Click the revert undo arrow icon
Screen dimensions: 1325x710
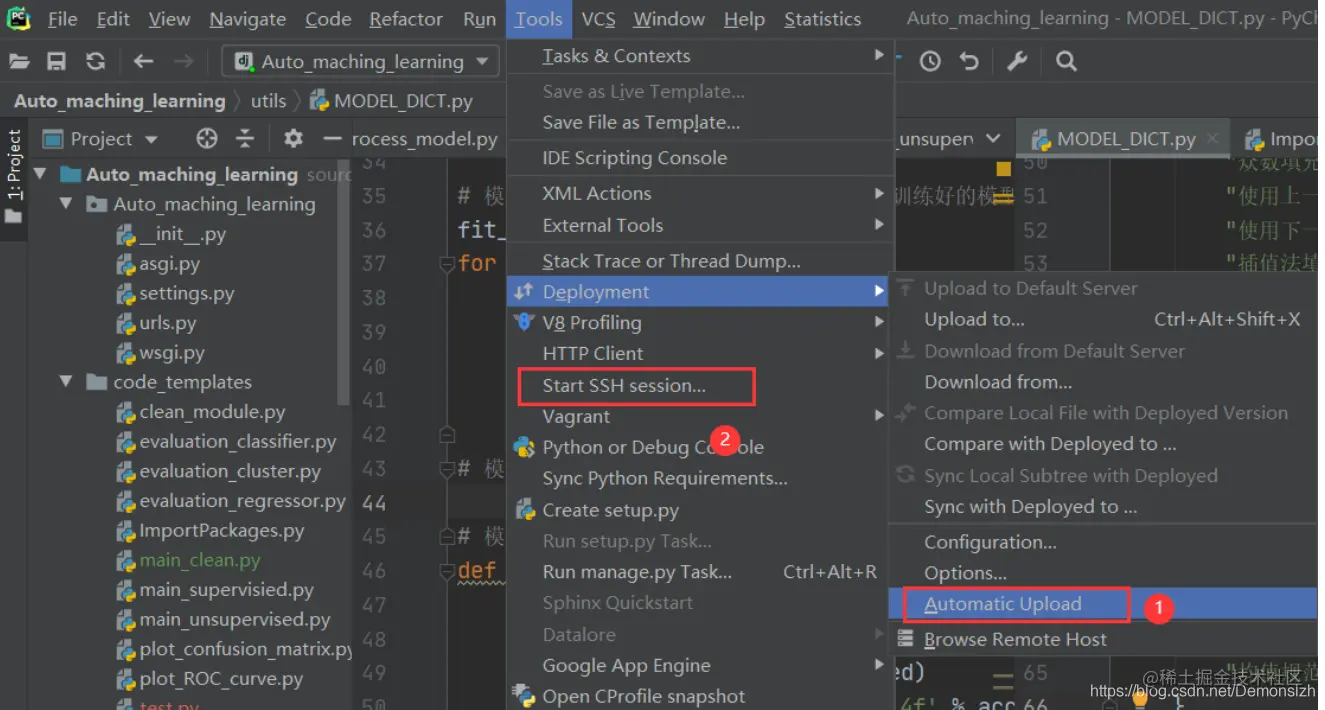pyautogui.click(x=969, y=62)
